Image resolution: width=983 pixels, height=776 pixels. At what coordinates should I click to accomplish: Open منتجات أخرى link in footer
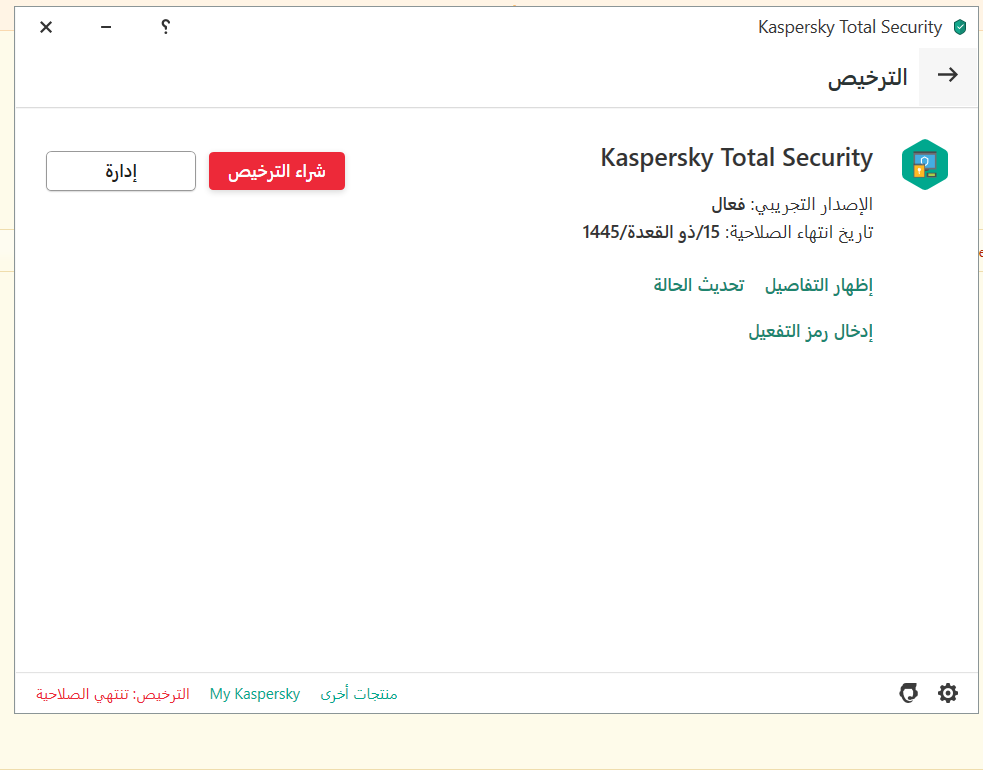tap(359, 694)
